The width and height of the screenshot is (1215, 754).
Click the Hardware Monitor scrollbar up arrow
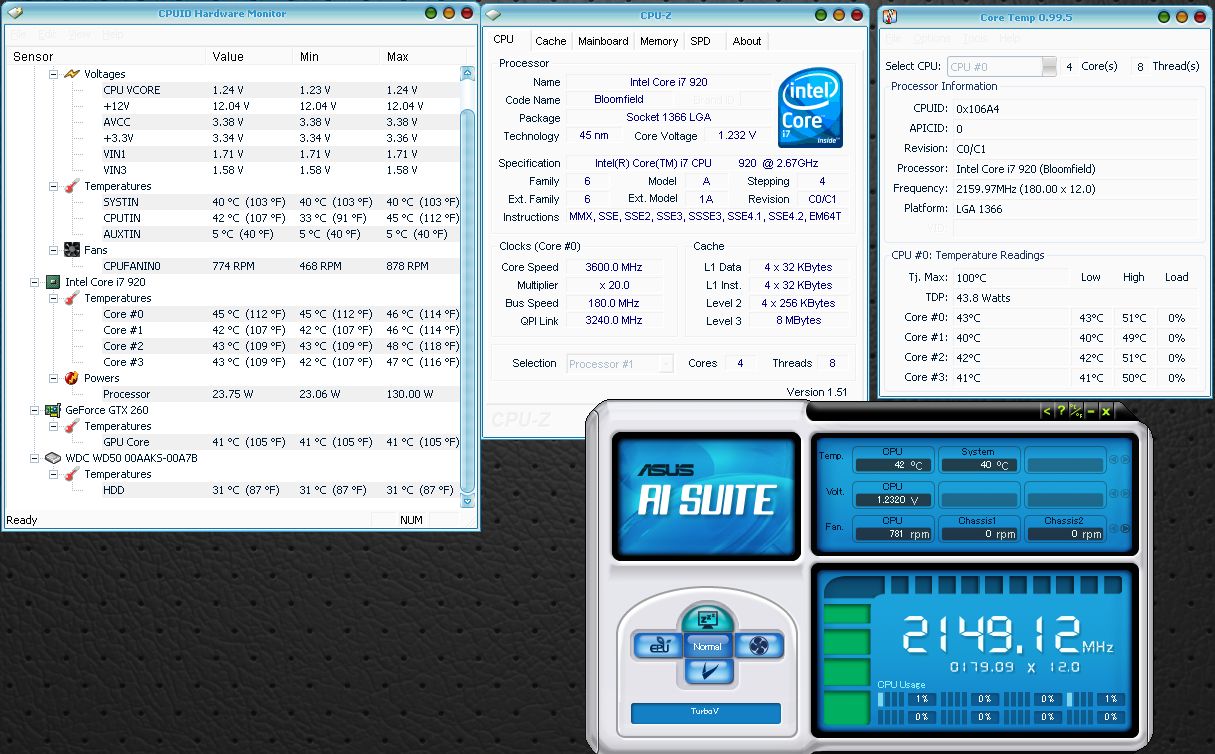pyautogui.click(x=467, y=73)
